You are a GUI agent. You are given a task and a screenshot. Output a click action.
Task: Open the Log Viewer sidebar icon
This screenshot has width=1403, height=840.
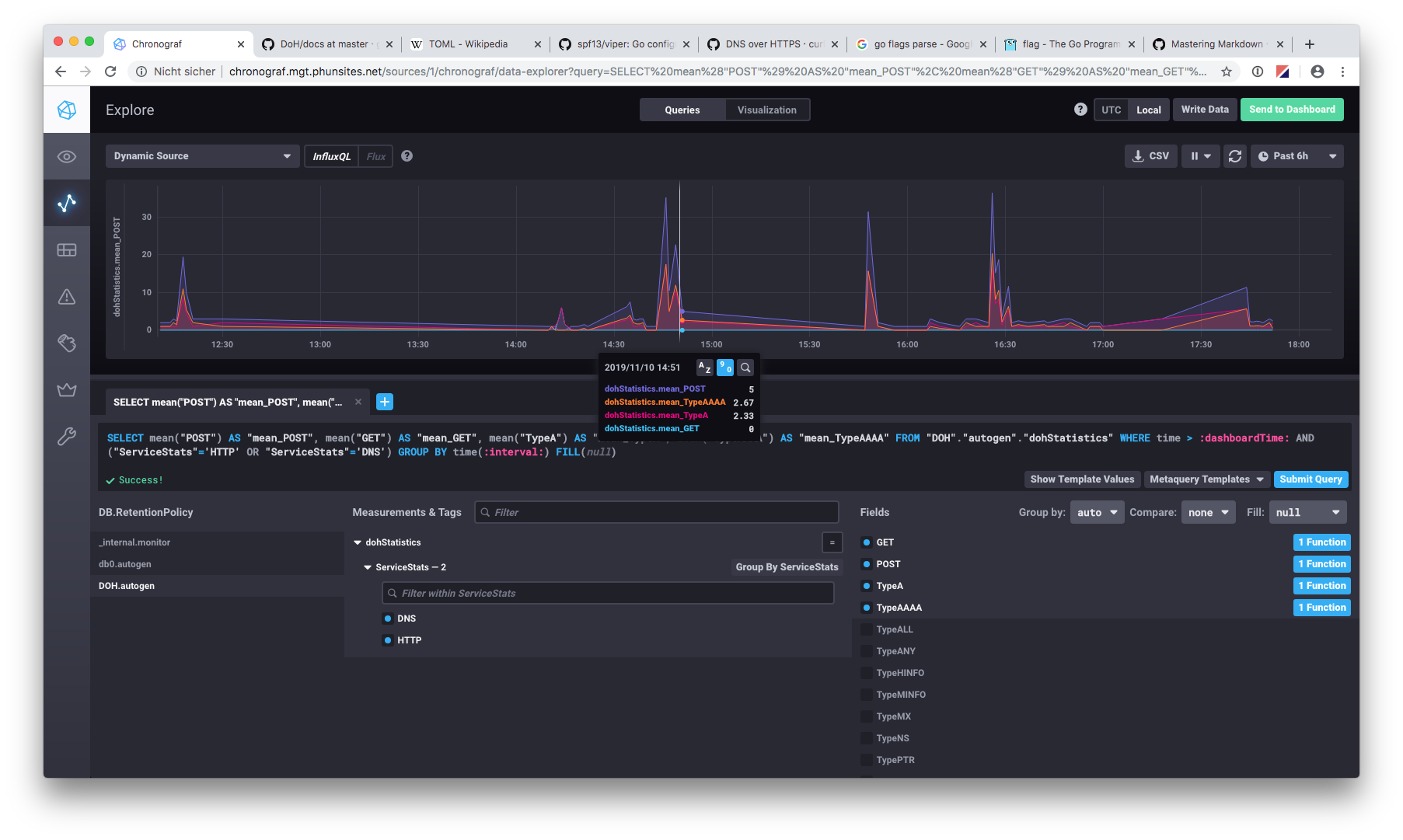[x=67, y=343]
